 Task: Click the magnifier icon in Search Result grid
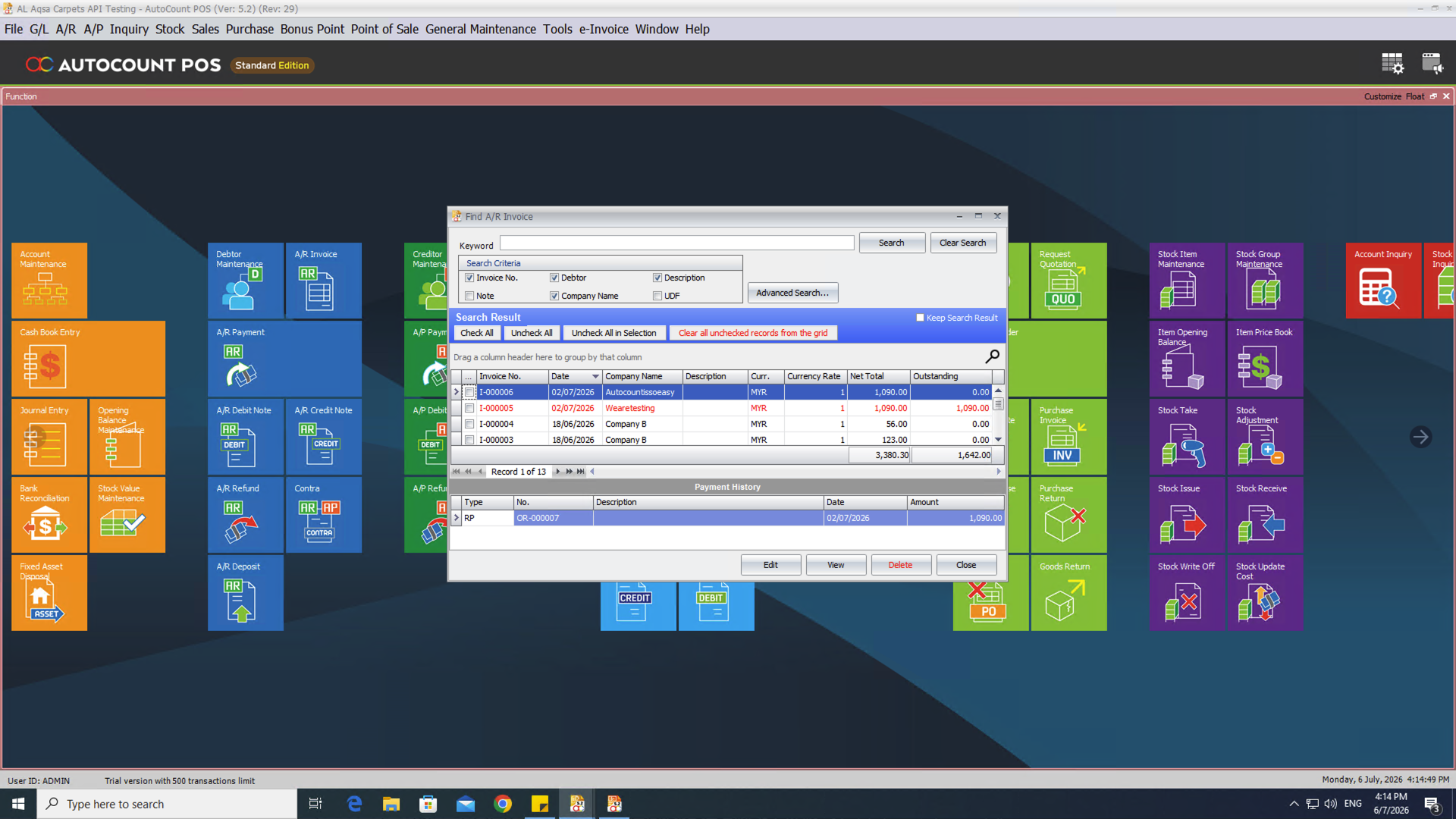992,356
